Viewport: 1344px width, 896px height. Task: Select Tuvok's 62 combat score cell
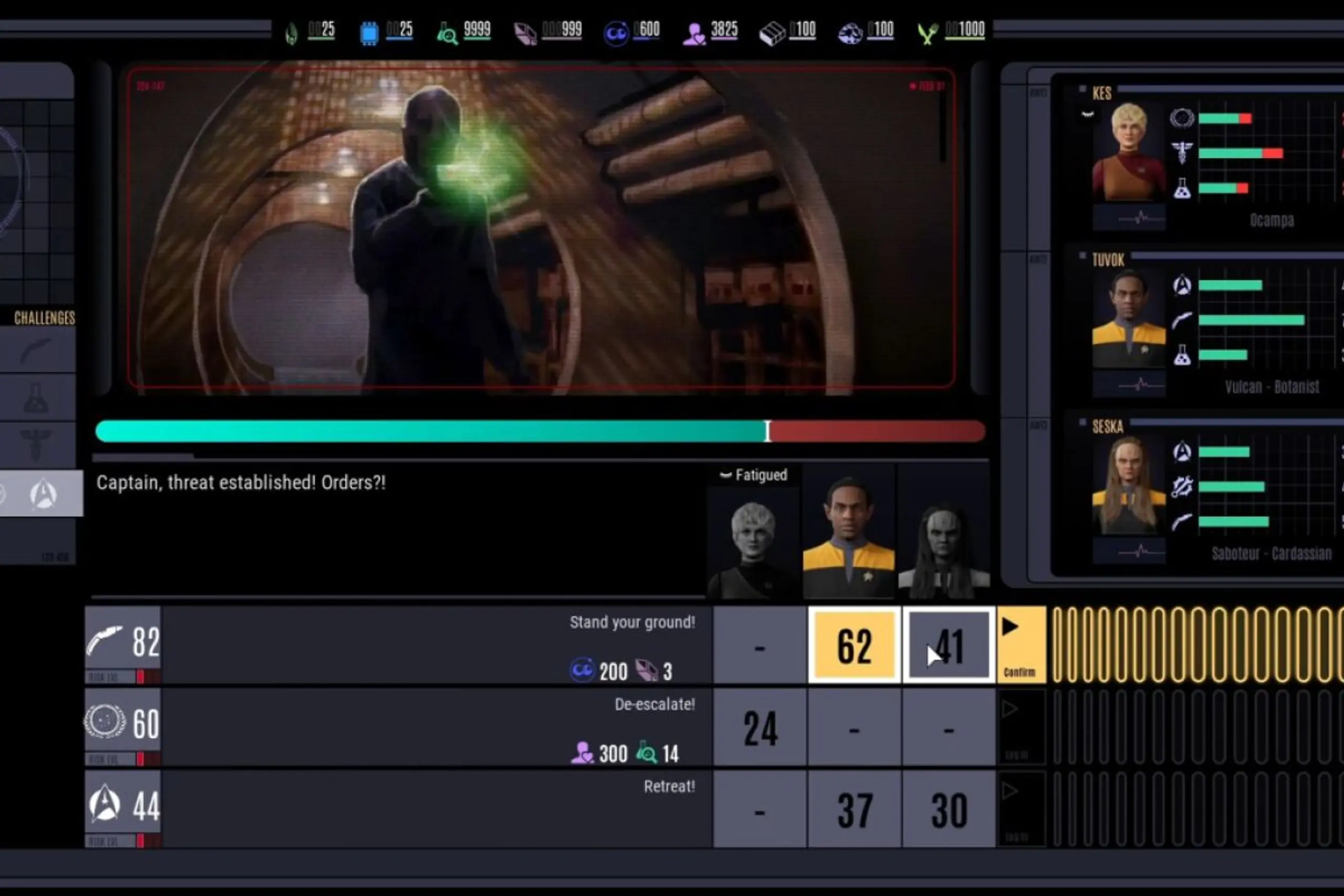(x=854, y=645)
